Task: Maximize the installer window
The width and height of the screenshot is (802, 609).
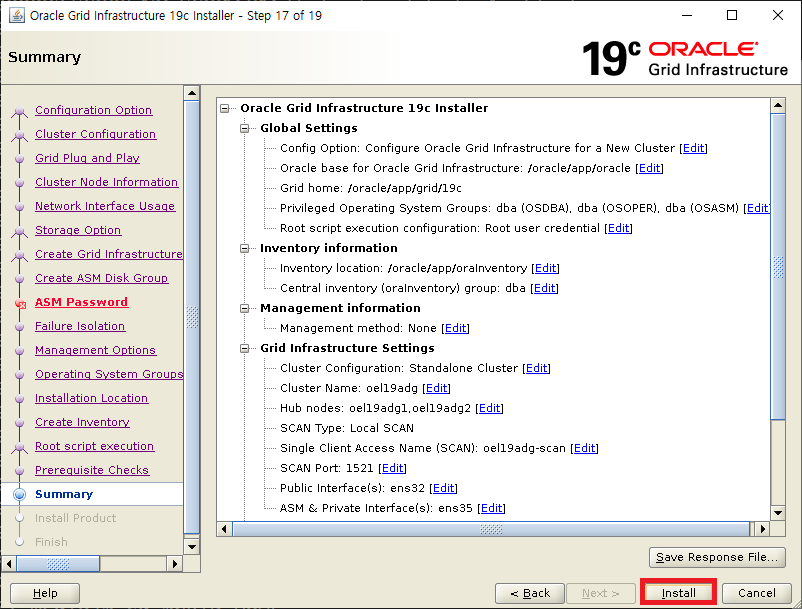Action: [732, 15]
